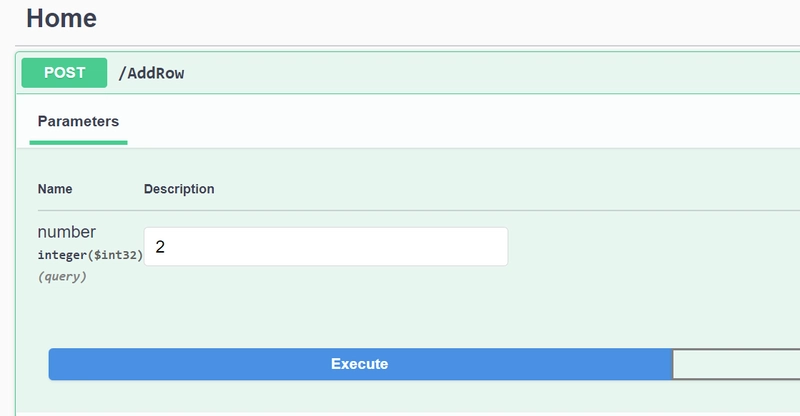Viewport: 800px width, 416px height.
Task: Click the blank button beside Execute
Action: pyautogui.click(x=736, y=364)
